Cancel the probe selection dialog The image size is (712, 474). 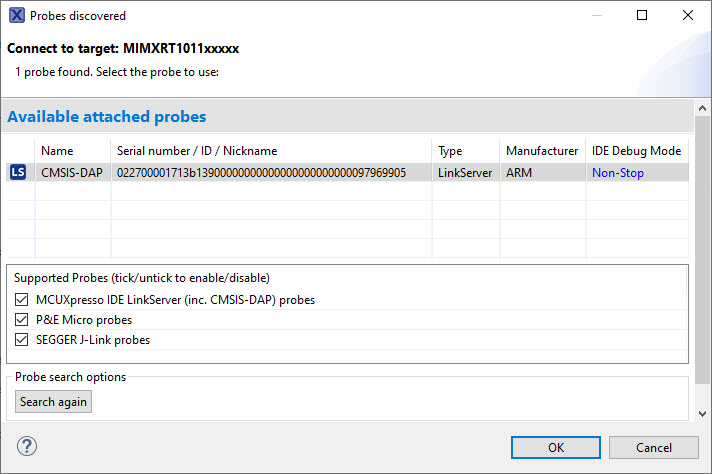[x=653, y=447]
